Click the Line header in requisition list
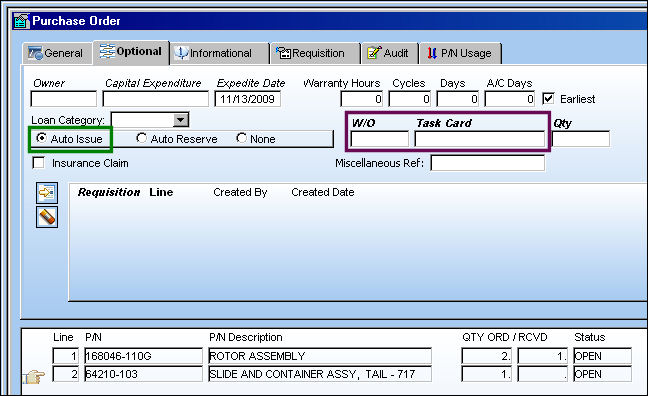Viewport: 648px width, 396px height. click(x=161, y=192)
